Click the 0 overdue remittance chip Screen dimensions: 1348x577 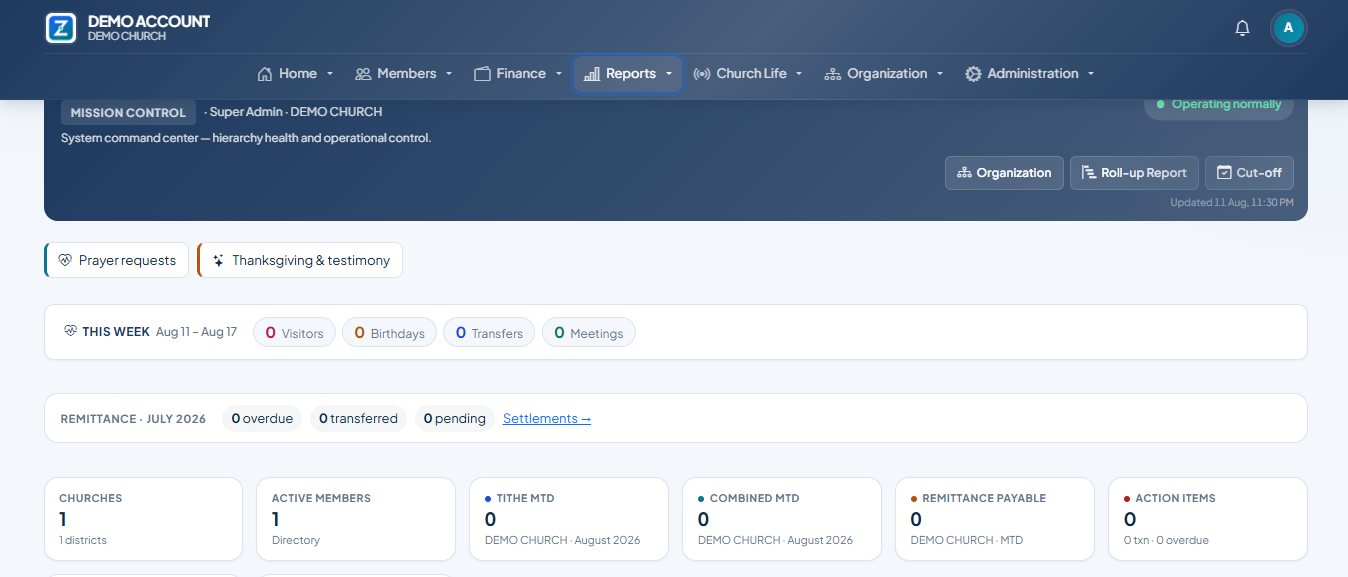[x=262, y=418]
